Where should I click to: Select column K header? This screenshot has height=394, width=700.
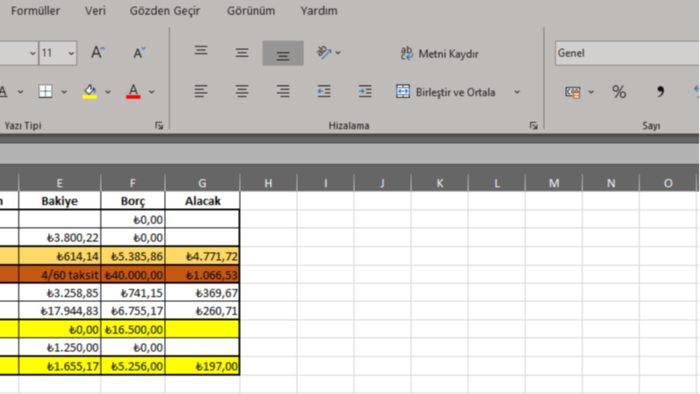pyautogui.click(x=440, y=183)
